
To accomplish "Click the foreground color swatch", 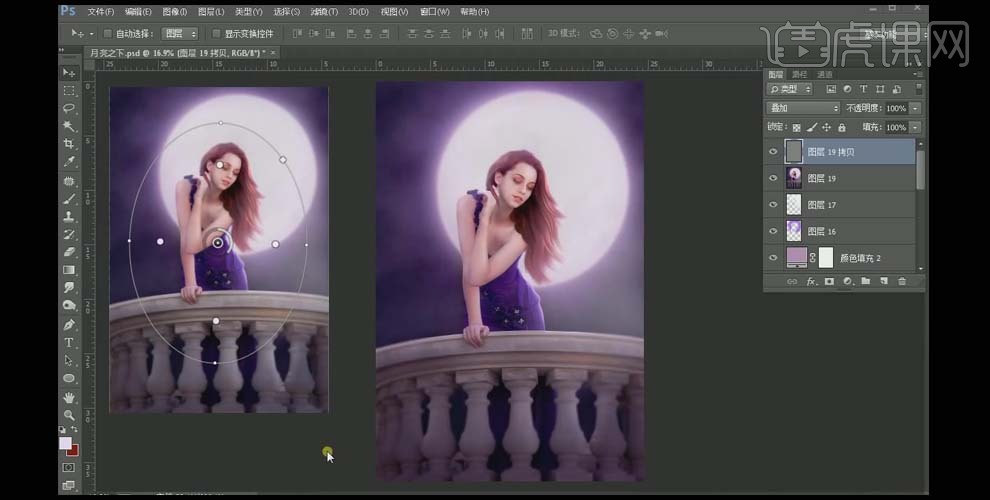I will pos(65,443).
